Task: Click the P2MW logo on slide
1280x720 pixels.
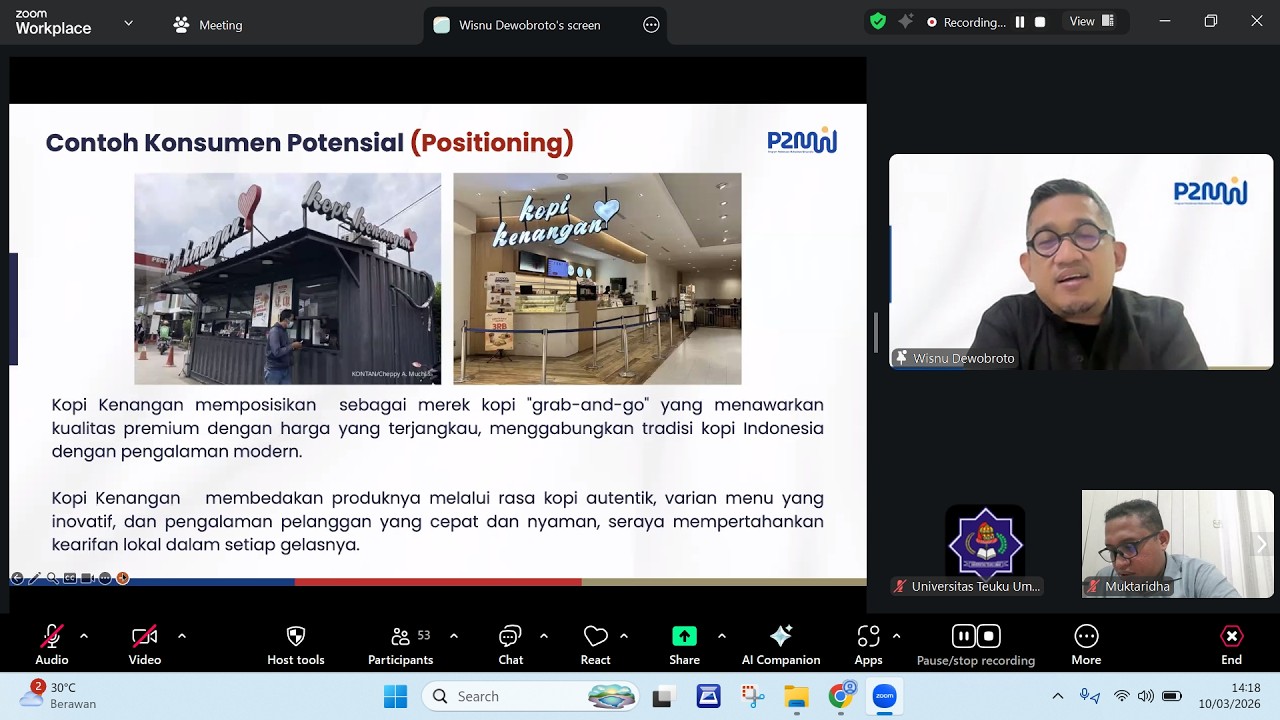Action: coord(802,140)
